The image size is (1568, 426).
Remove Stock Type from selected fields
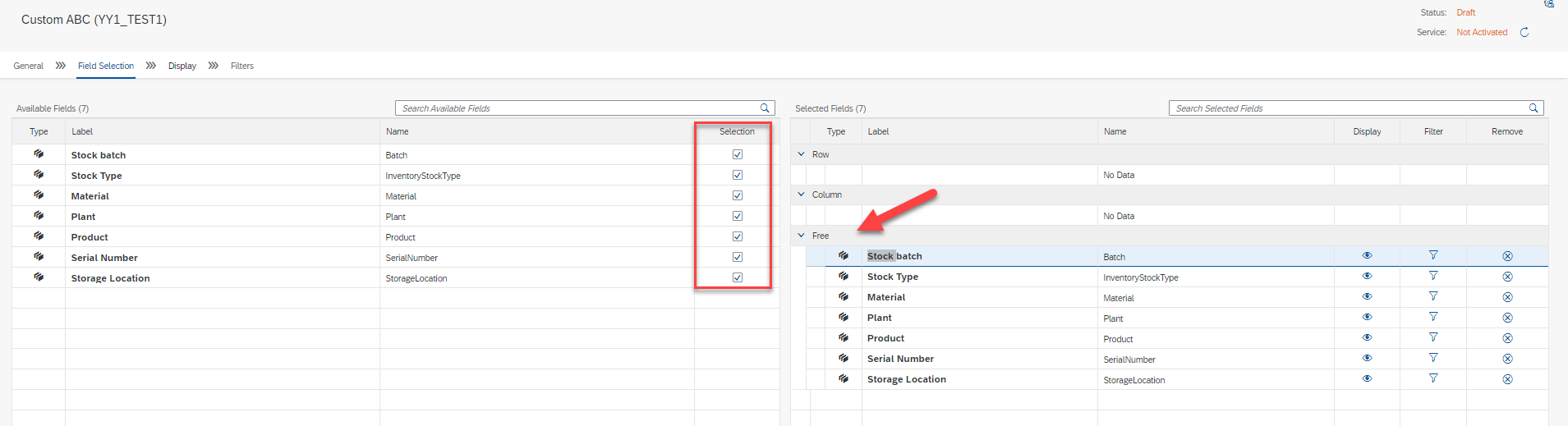(1507, 277)
